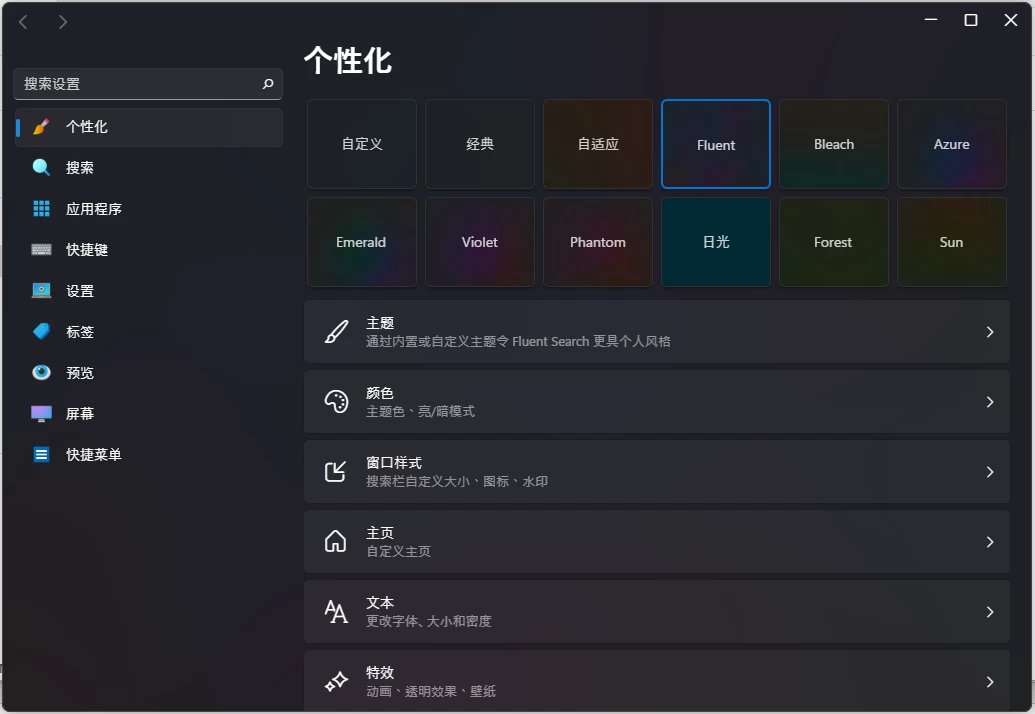Click the grid icon for 应用程序
This screenshot has width=1035, height=714.
tap(41, 209)
